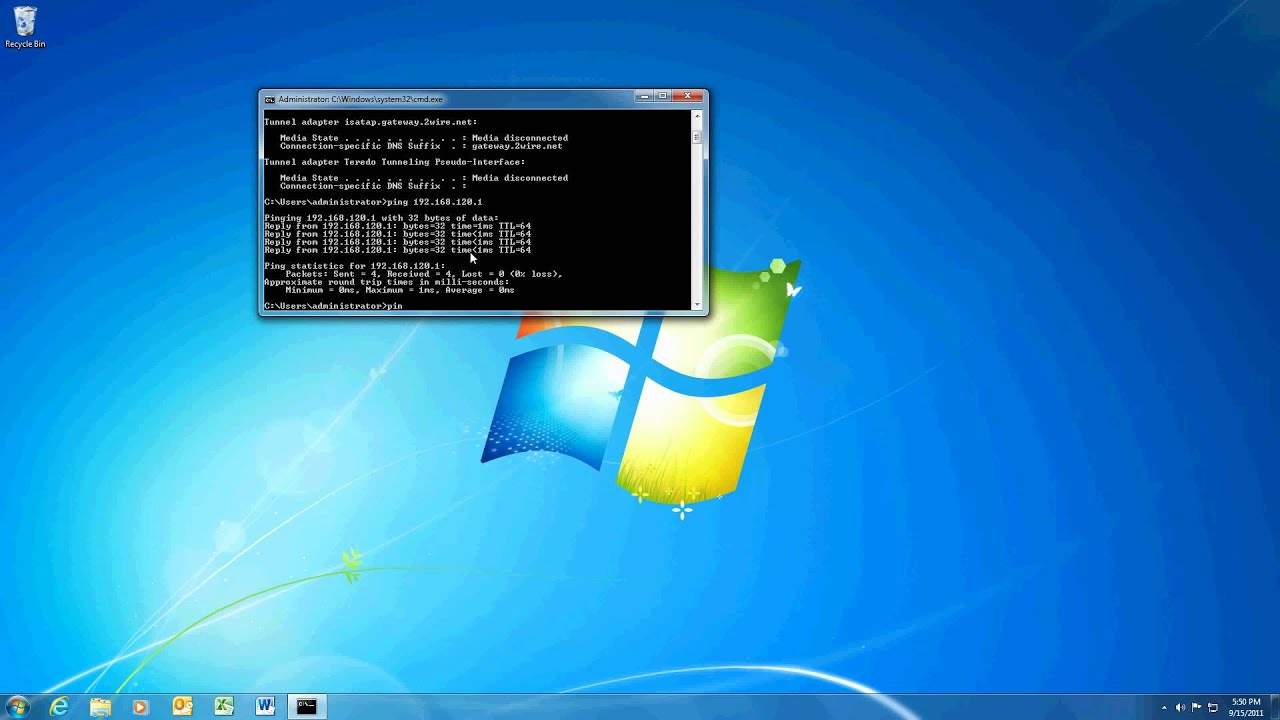Open the volume speaker tray icon

point(1181,707)
